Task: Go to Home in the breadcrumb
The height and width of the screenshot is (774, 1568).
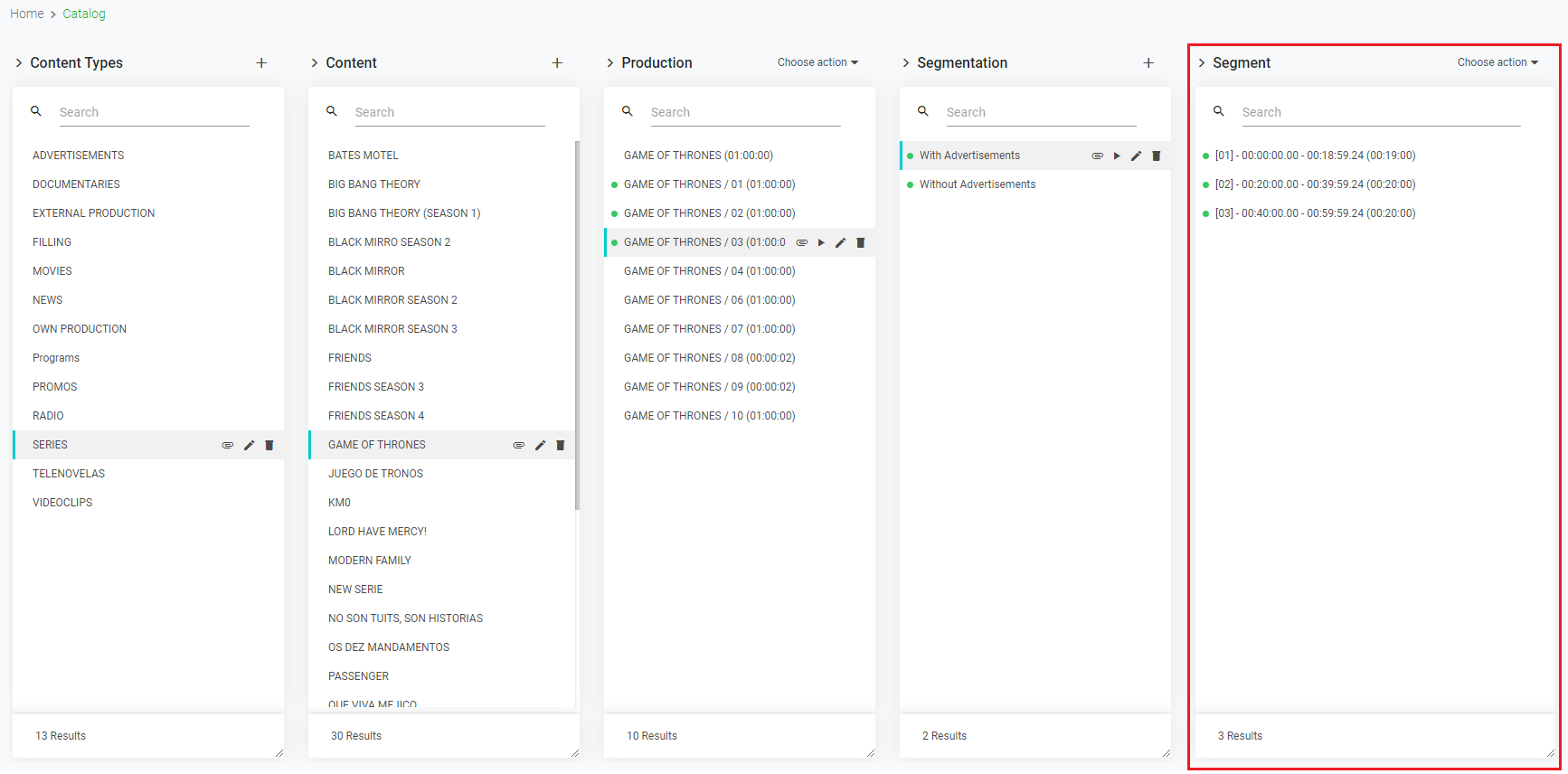Action: click(27, 14)
